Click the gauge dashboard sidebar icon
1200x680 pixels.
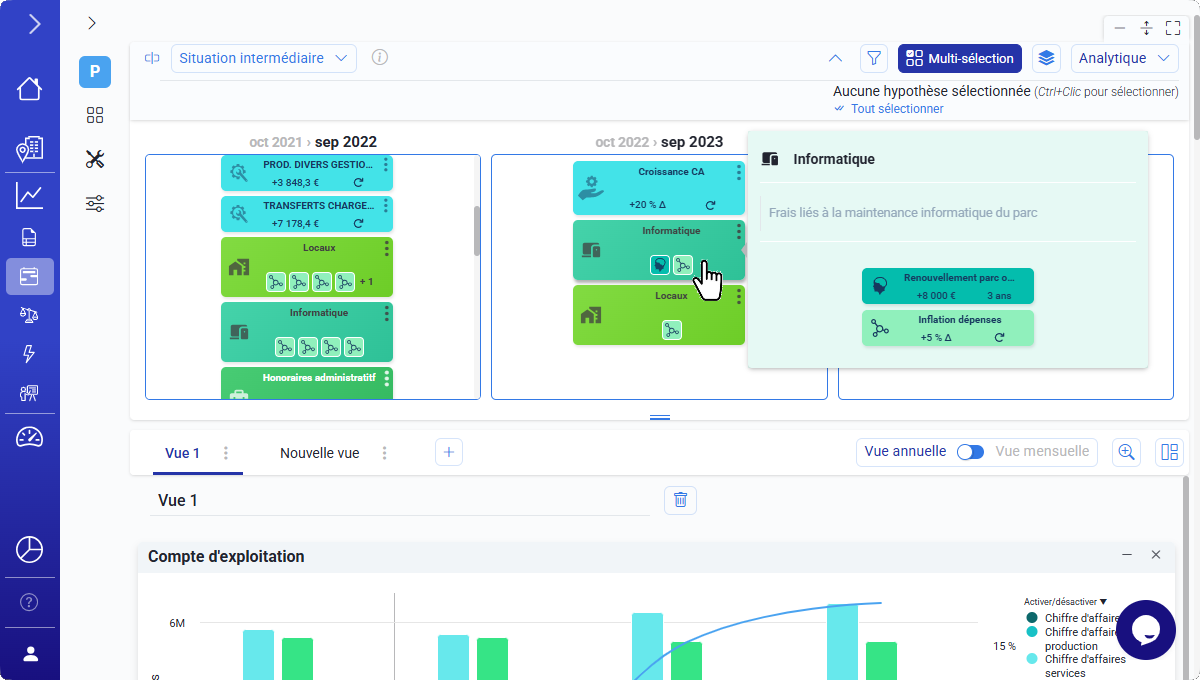tap(29, 437)
